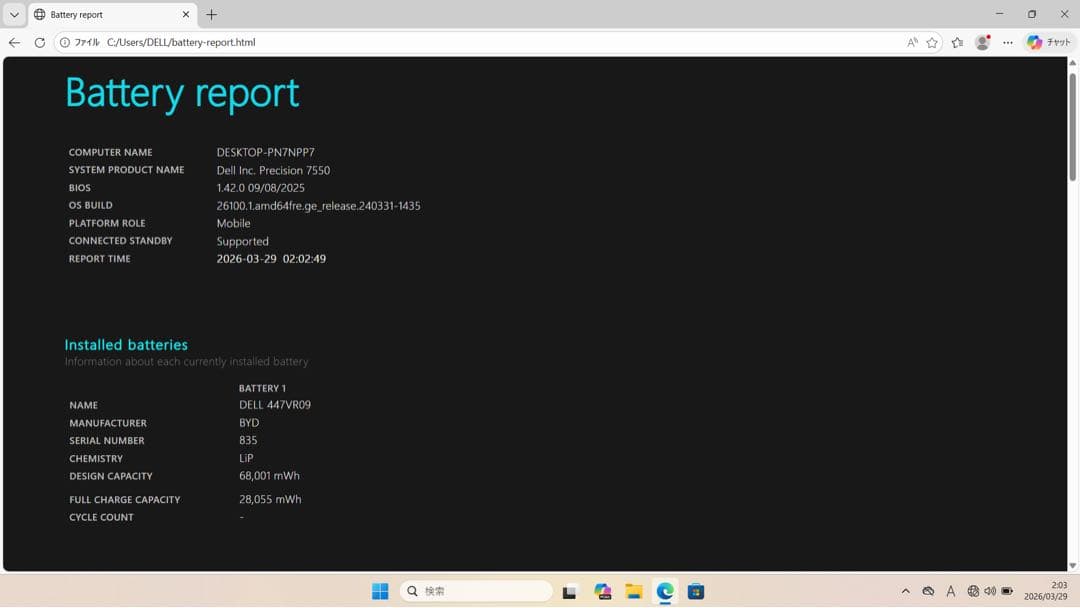Image resolution: width=1080 pixels, height=608 pixels.
Task: Select the OS build string 26100.1.amd64fre
Action: pos(318,206)
